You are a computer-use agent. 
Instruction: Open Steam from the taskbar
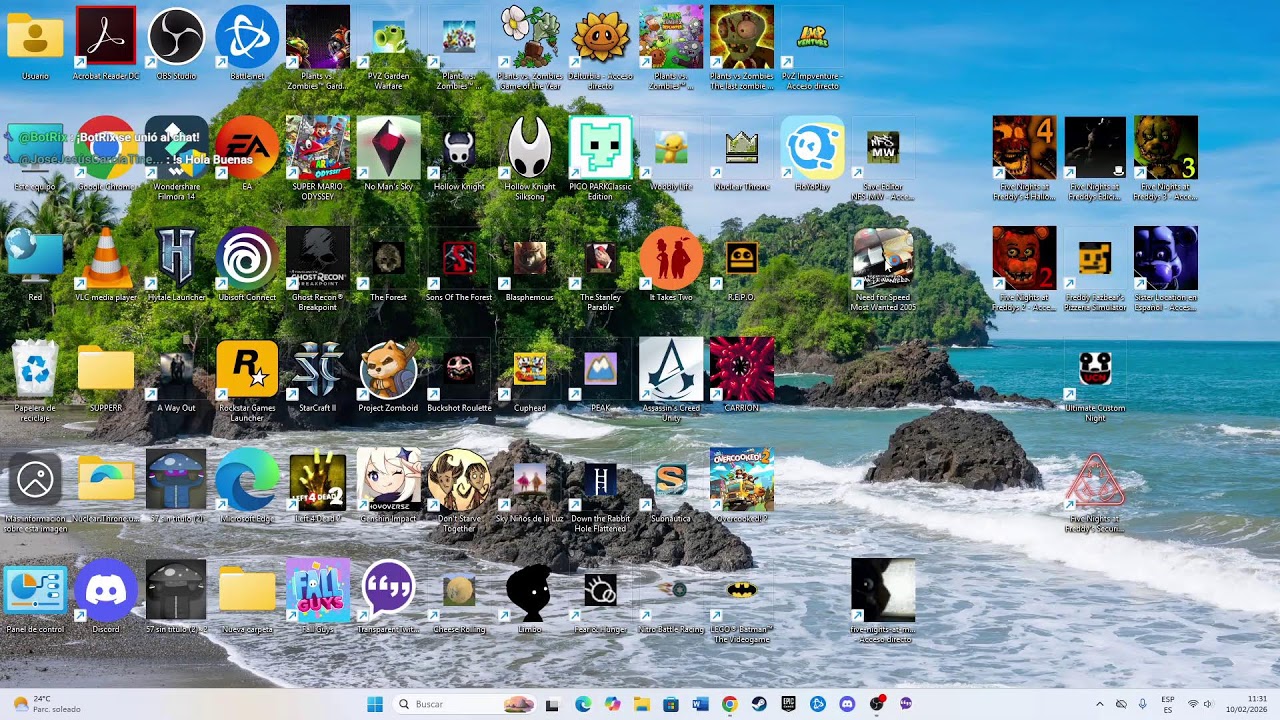pos(759,704)
